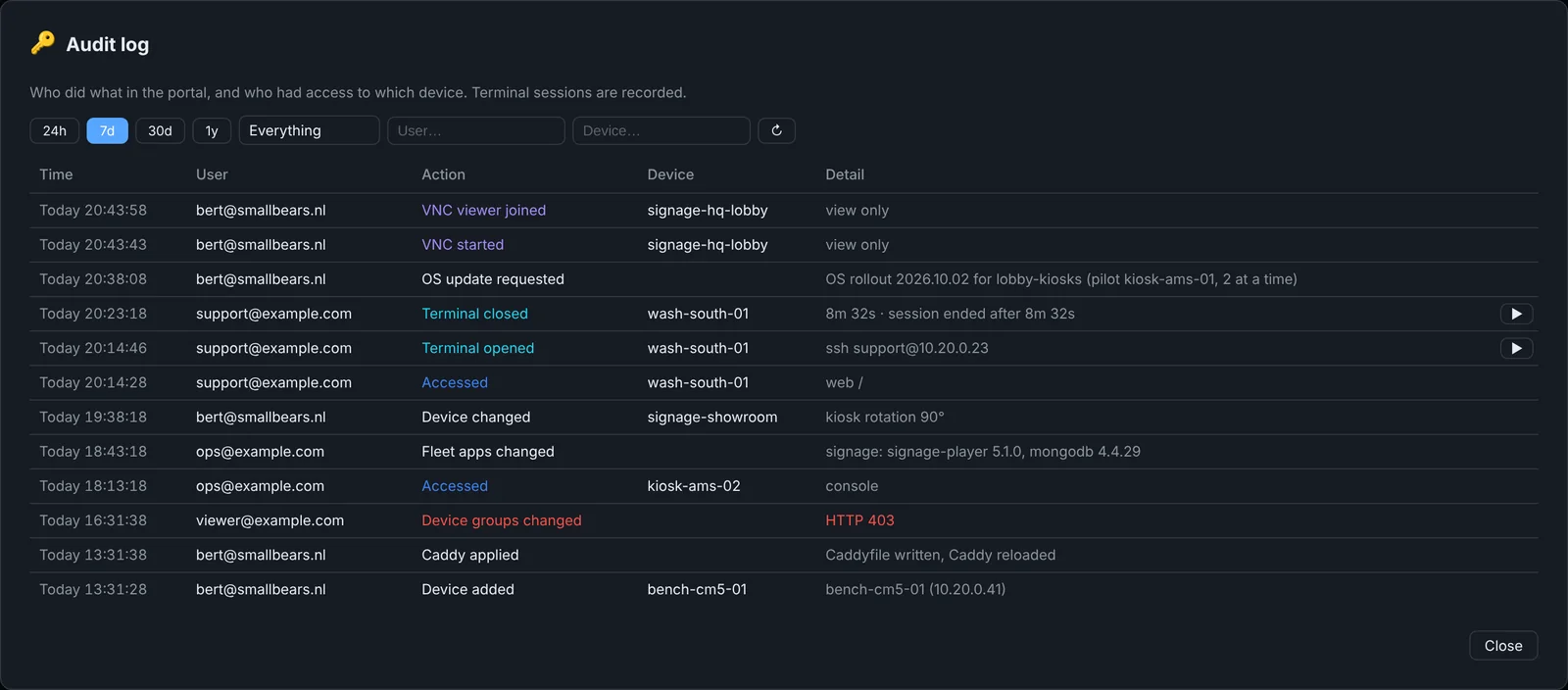Click support@example.com in the 20:14:28 row
Image resolution: width=1568 pixels, height=690 pixels.
pos(273,382)
